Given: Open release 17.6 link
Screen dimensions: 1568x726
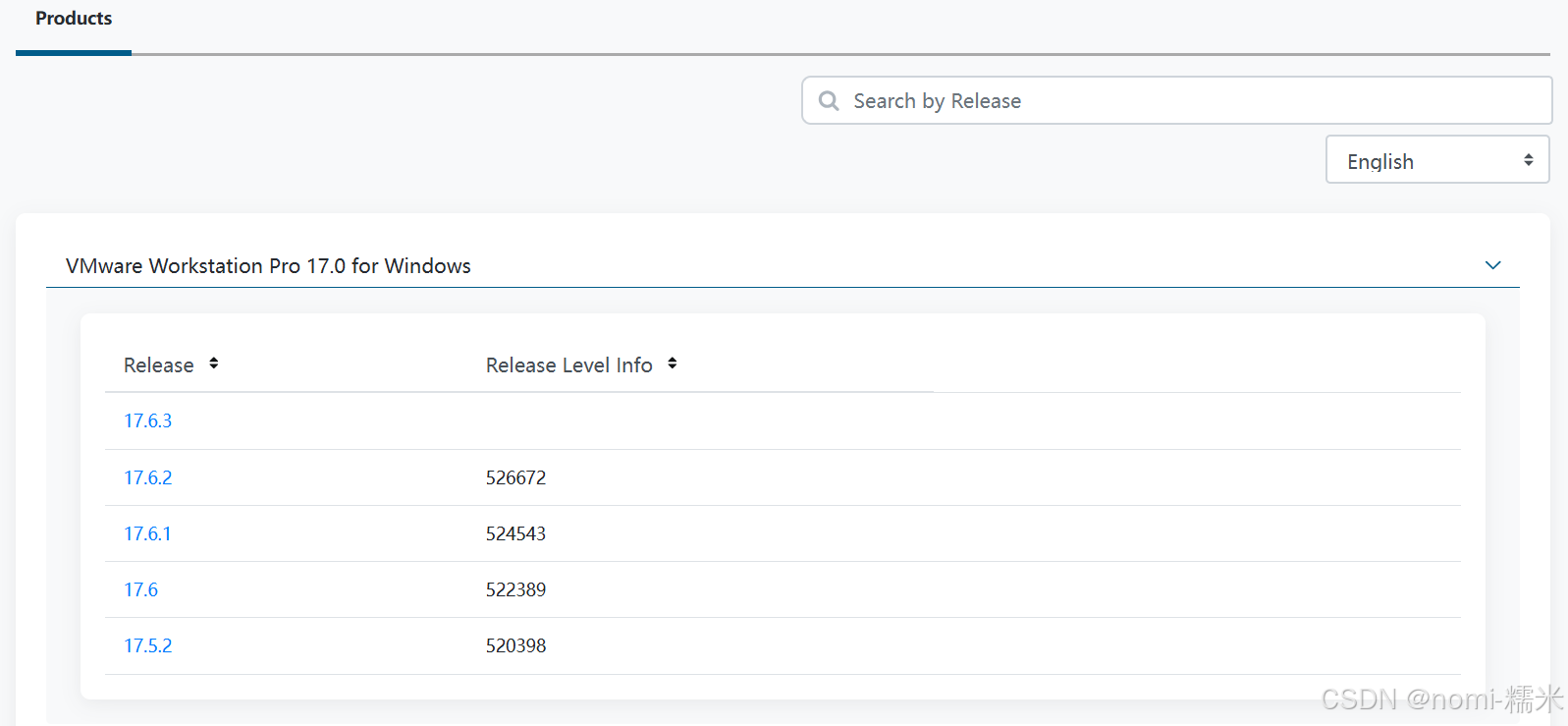Looking at the screenshot, I should [x=140, y=589].
